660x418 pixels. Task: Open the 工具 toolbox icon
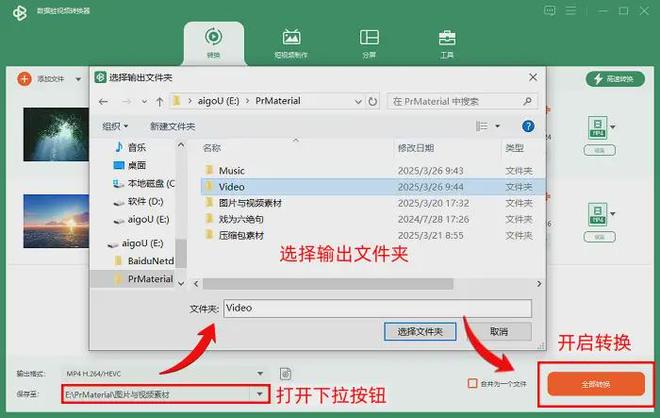coord(447,43)
